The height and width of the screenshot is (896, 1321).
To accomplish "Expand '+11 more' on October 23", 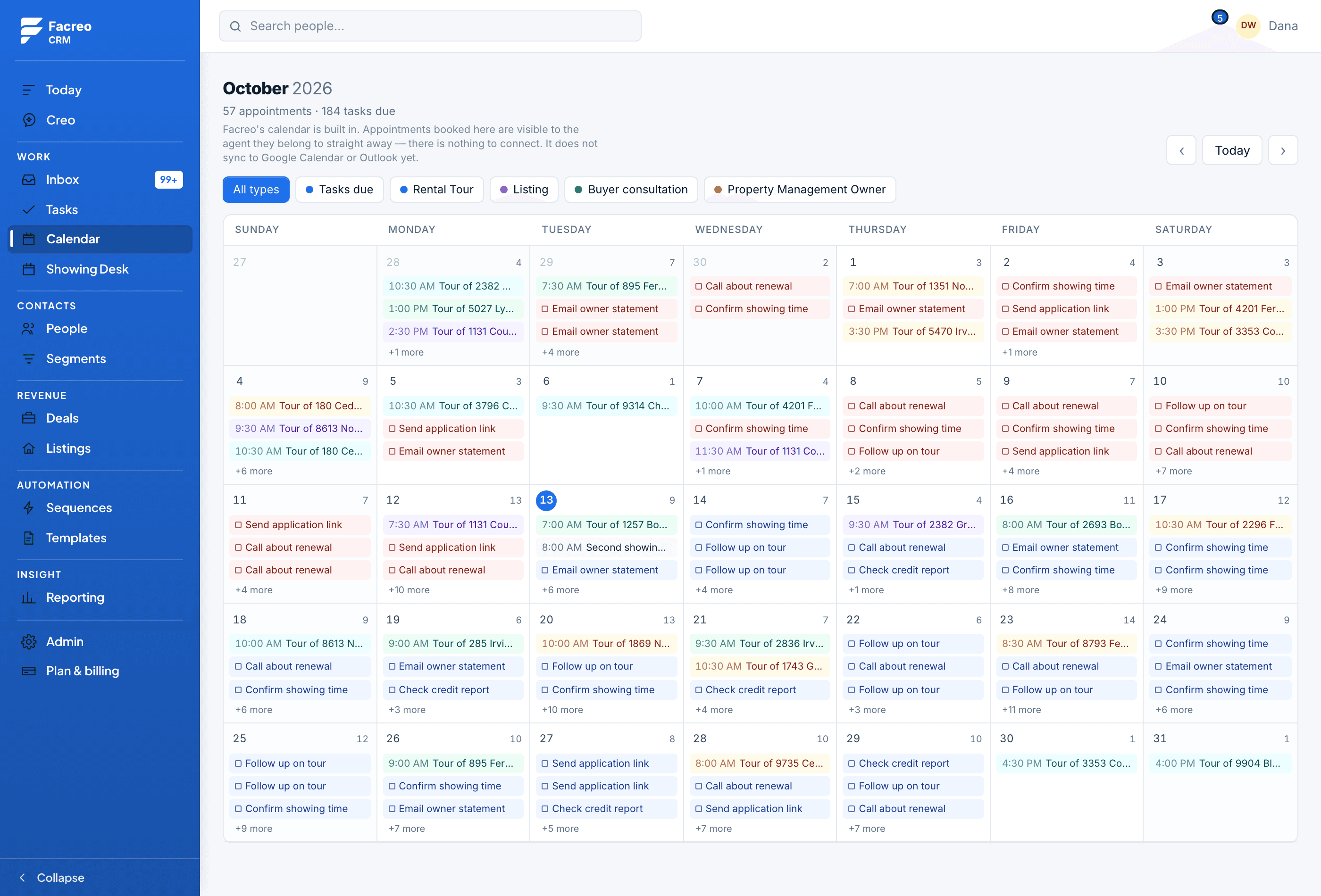I will 1021,710.
